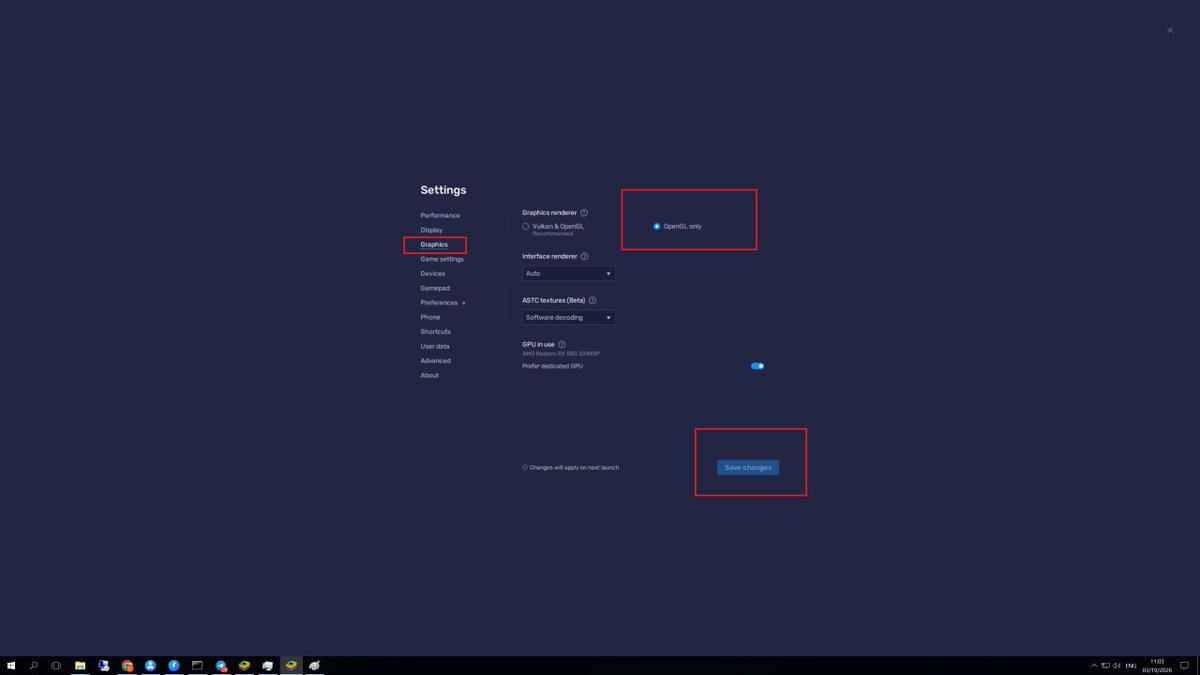Open the blue circular 'f' taskbar app
Viewport: 1200px width, 675px height.
pos(174,665)
